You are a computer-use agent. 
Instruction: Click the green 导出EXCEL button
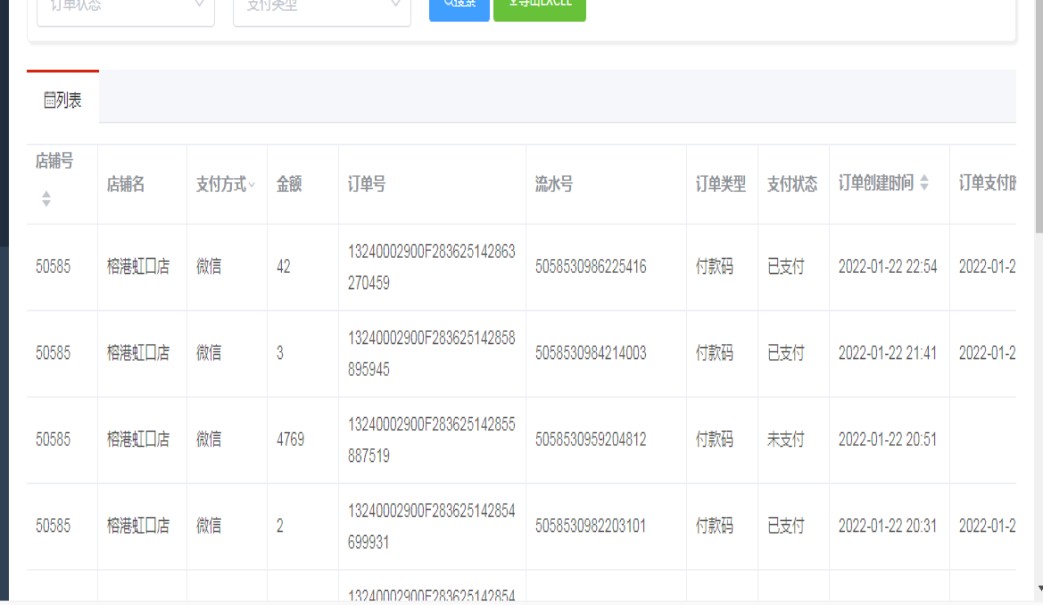pyautogui.click(x=539, y=6)
